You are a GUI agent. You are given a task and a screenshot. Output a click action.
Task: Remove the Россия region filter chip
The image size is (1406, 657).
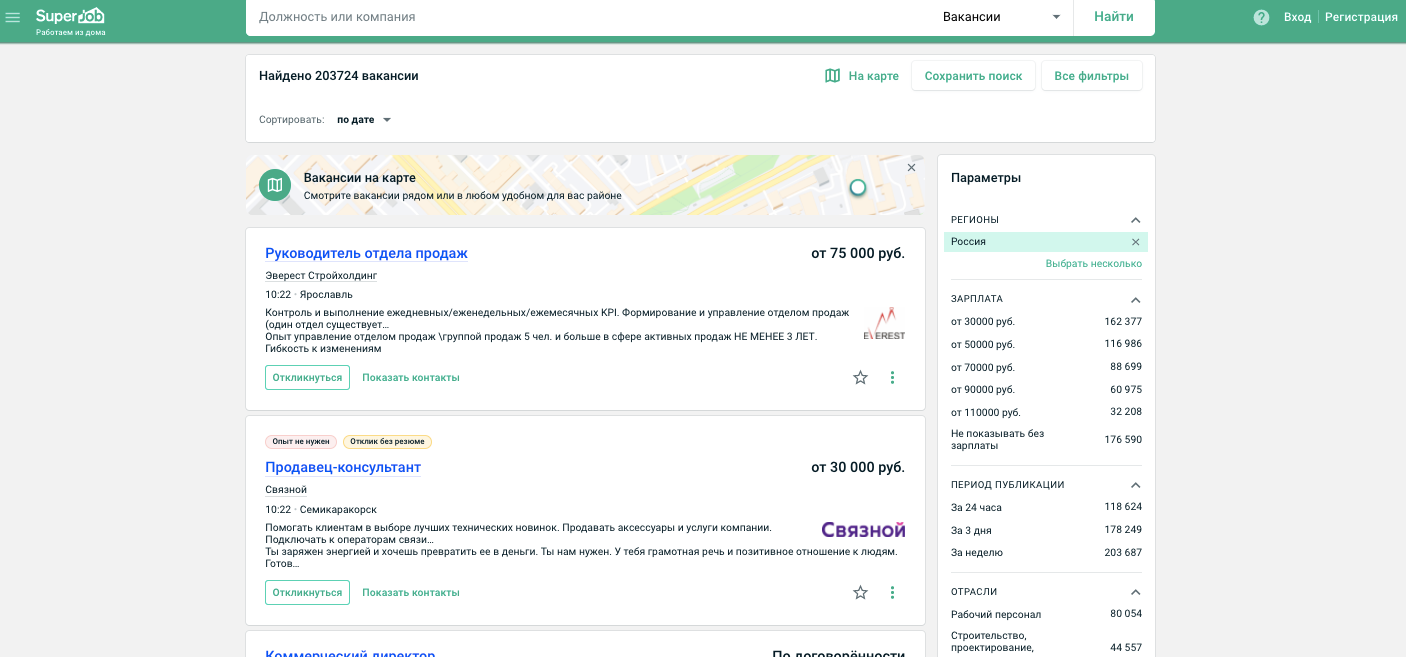coord(1135,241)
